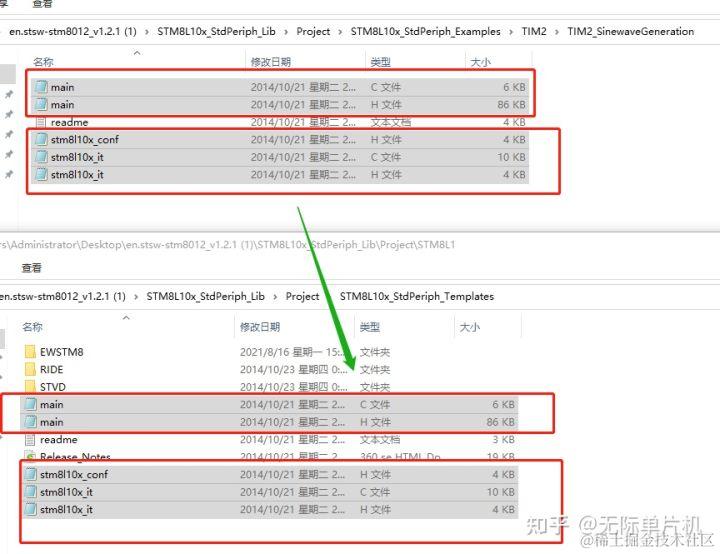Select readme file name in Templates window

58,440
